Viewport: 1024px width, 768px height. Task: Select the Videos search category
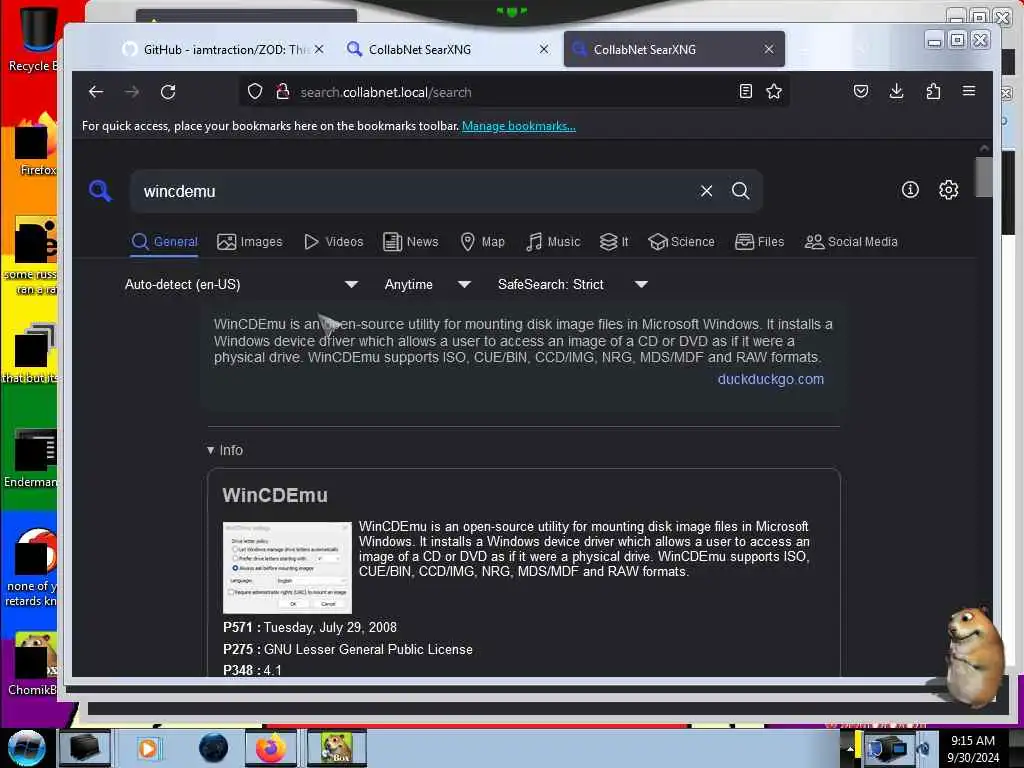tap(334, 242)
